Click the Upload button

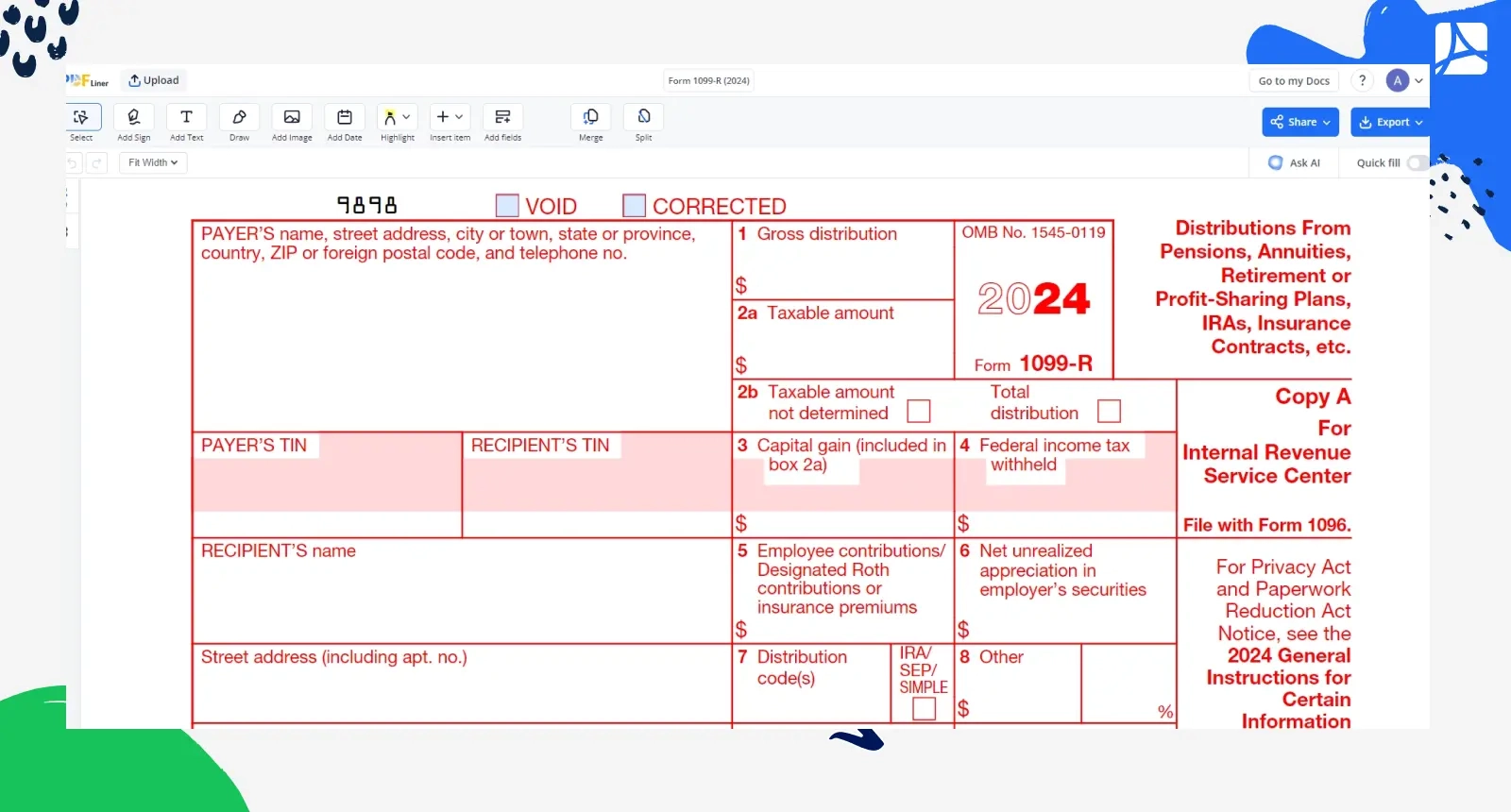(154, 80)
